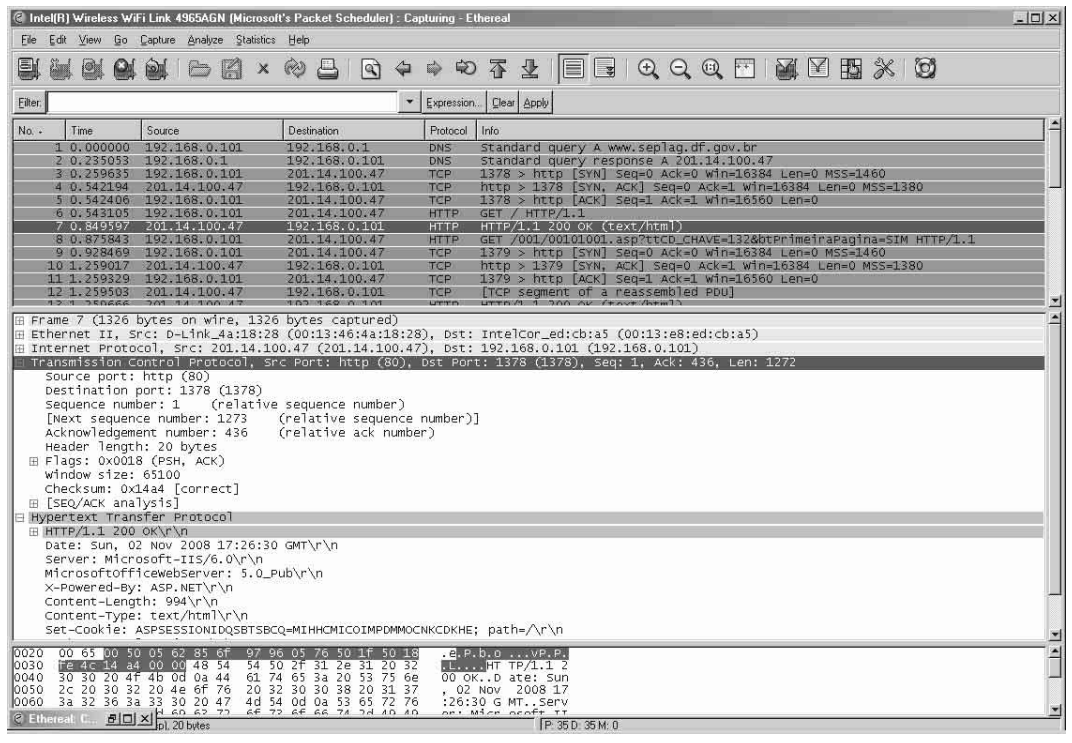Screen dimensions: 1072x743
Task: Click the Filter: button
Action: point(29,103)
